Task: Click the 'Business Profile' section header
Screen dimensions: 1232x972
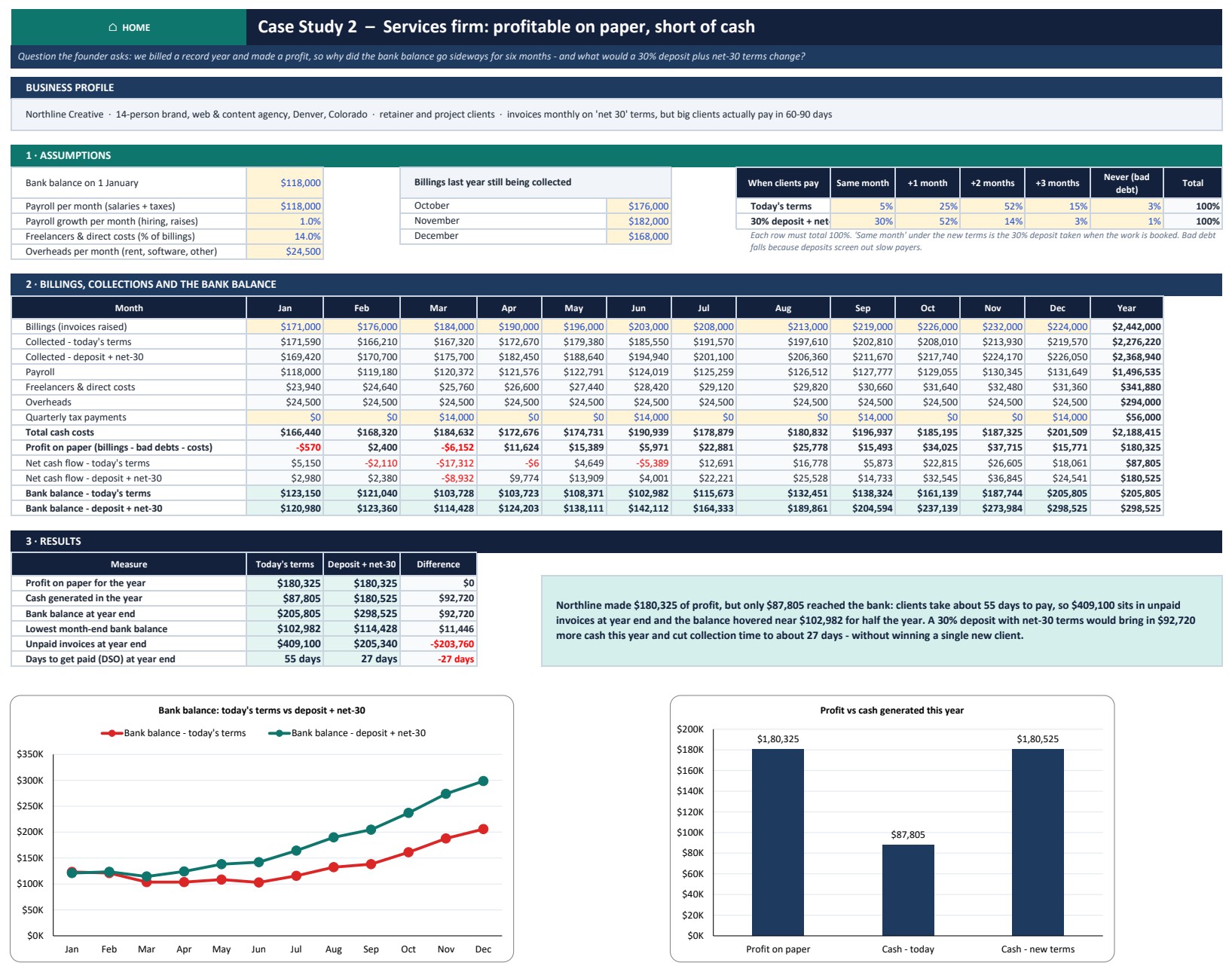Action: pos(616,87)
